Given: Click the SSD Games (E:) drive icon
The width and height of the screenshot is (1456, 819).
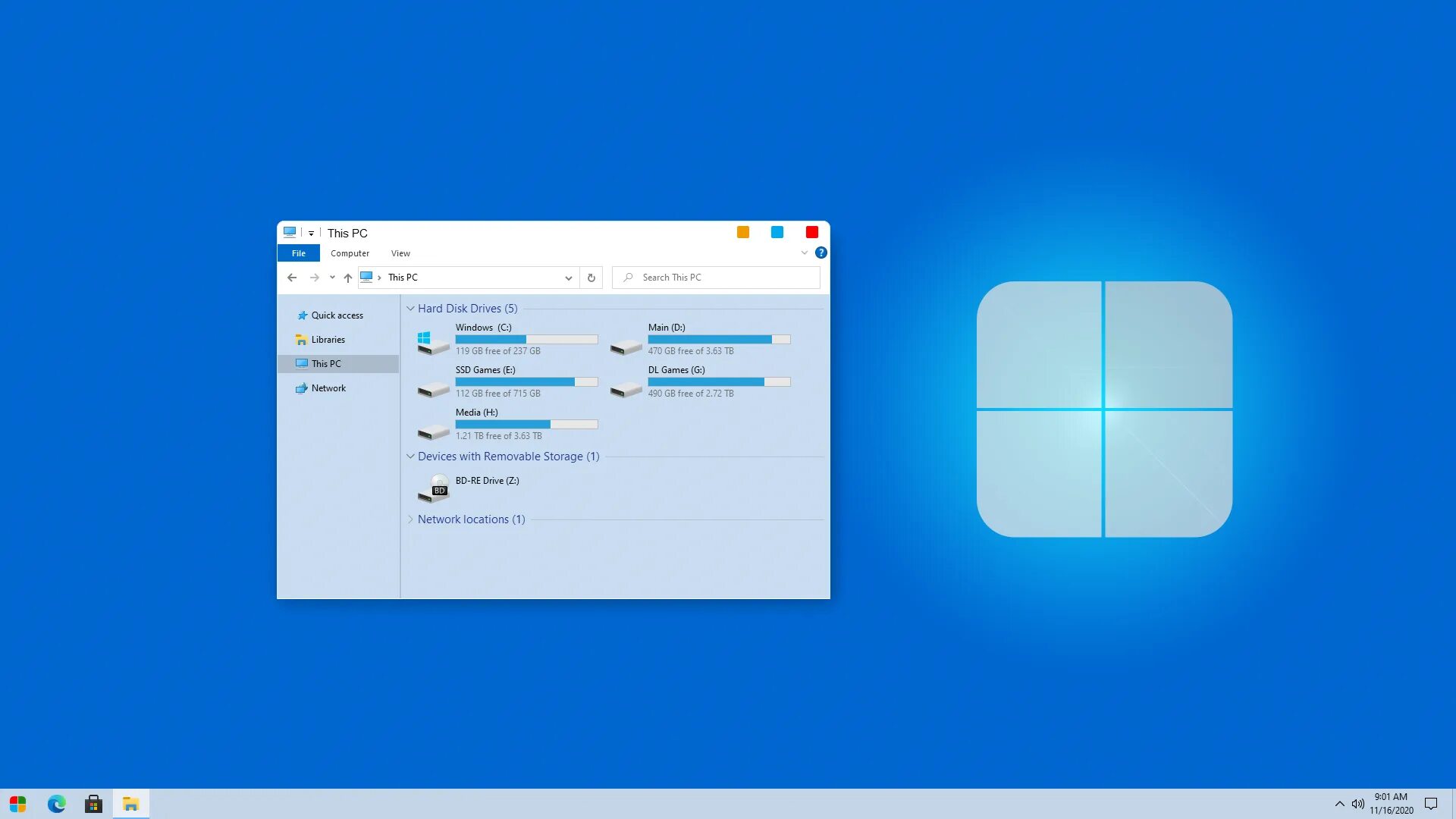Looking at the screenshot, I should tap(432, 382).
